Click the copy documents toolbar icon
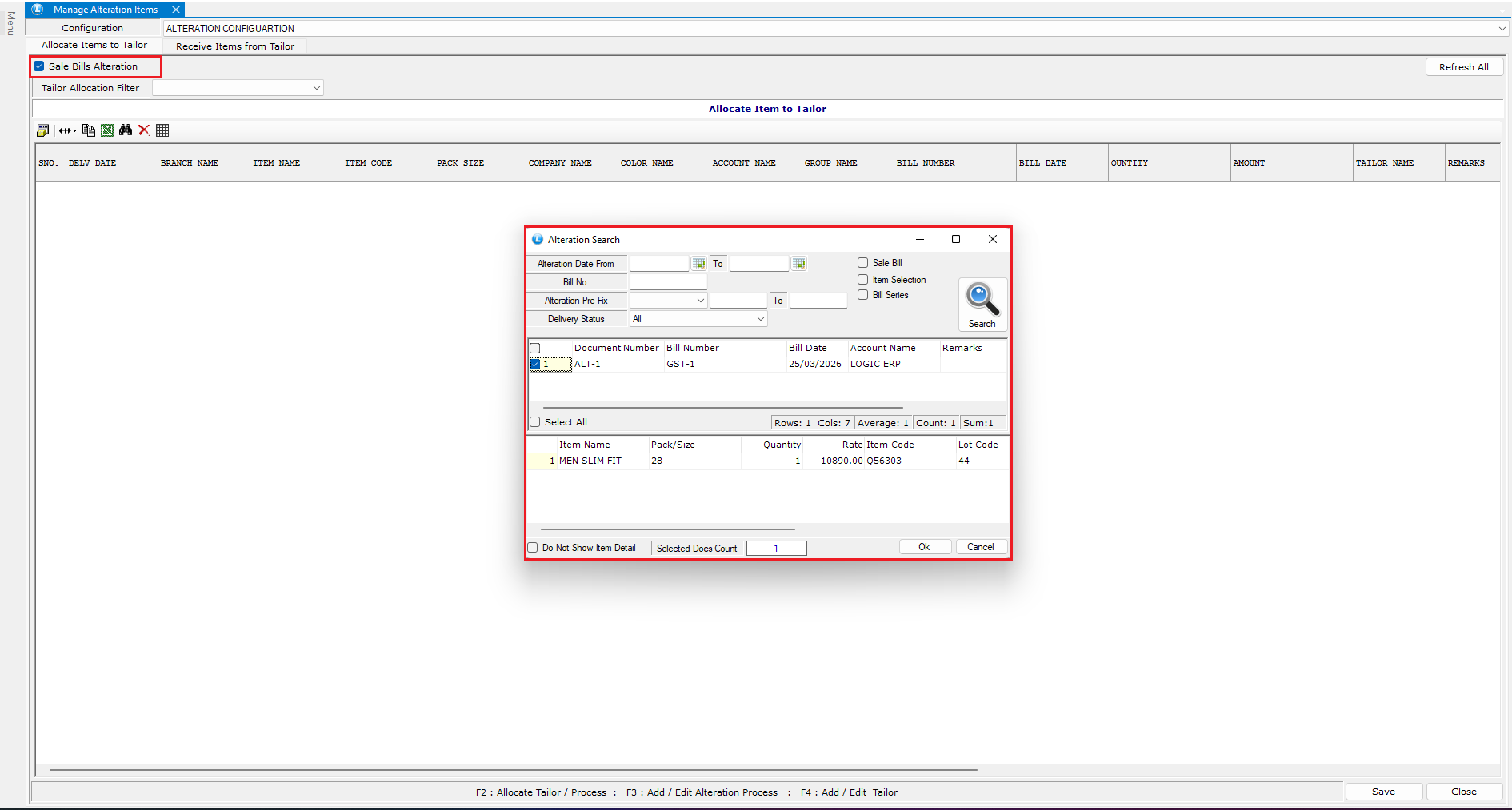 (x=89, y=130)
